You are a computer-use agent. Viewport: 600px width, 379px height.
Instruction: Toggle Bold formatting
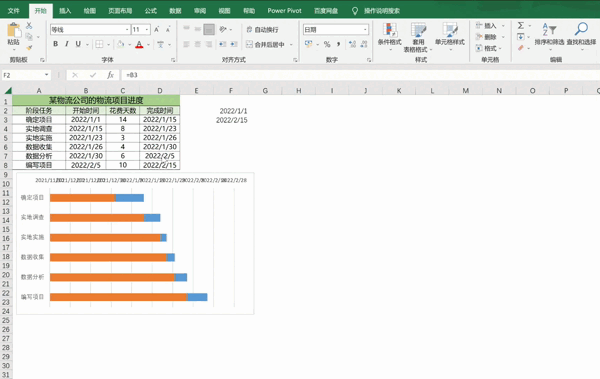(55, 44)
